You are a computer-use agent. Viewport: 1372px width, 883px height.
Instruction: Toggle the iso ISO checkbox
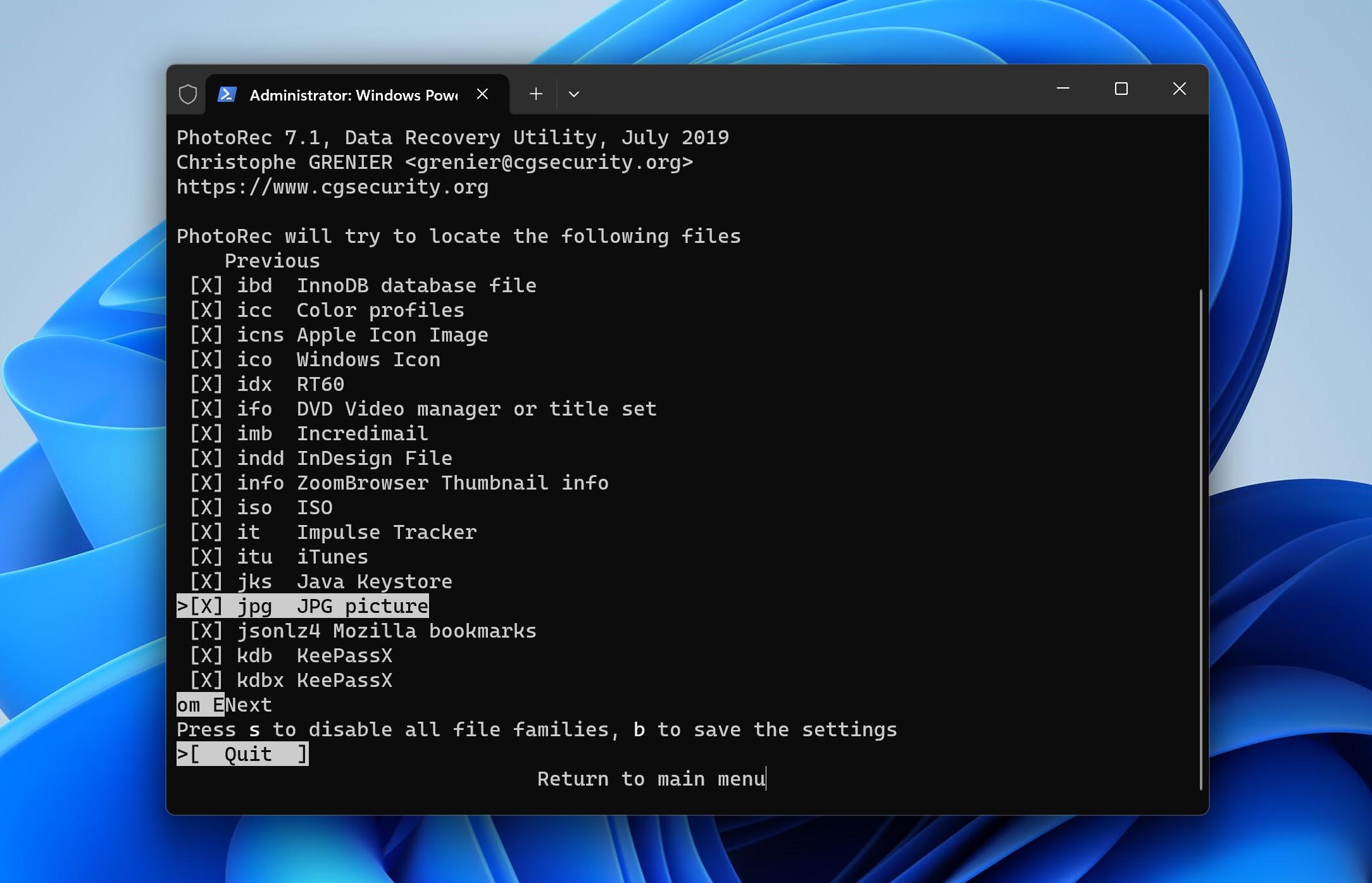[x=206, y=507]
